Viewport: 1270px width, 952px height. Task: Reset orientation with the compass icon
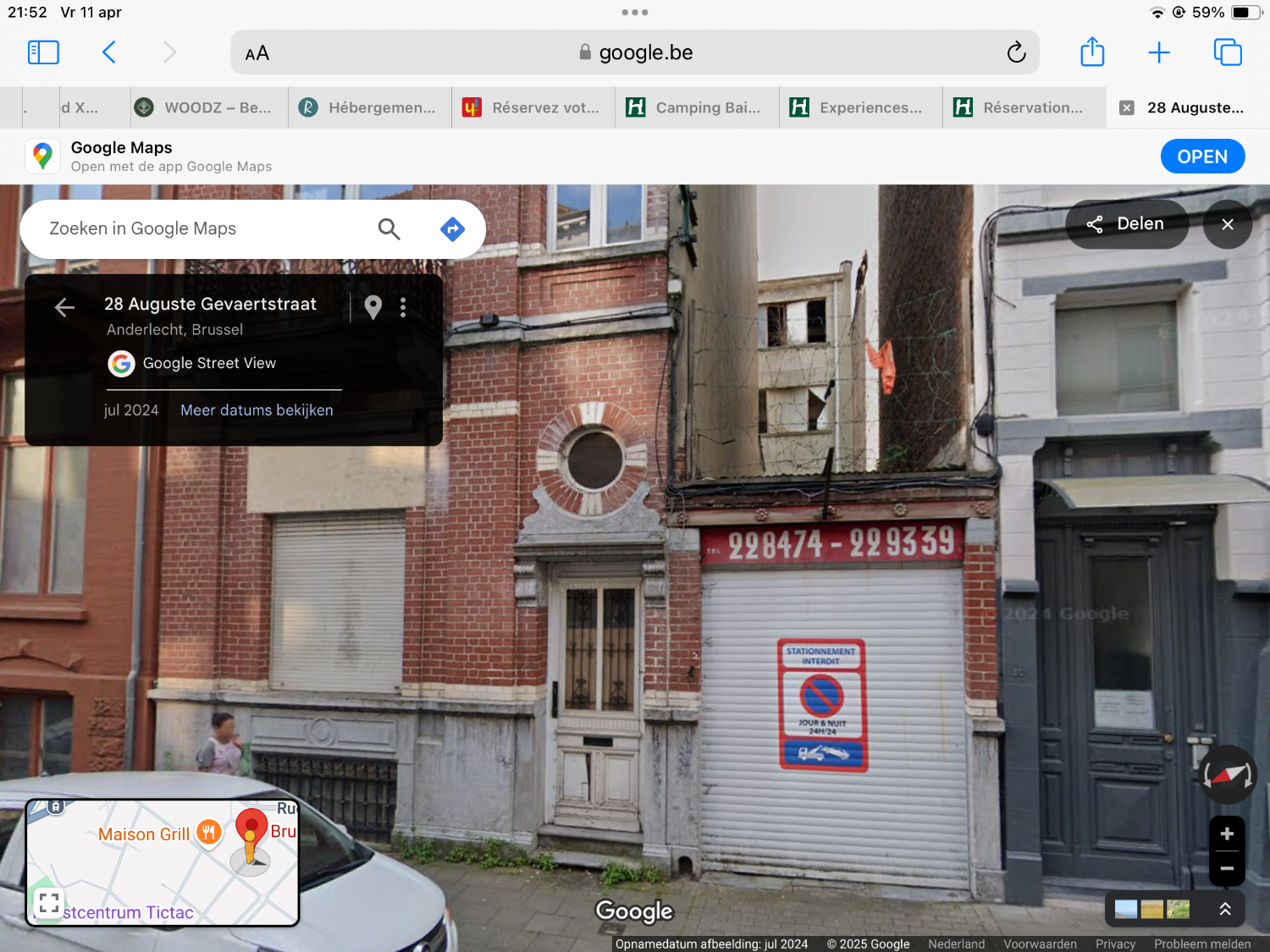tap(1227, 774)
